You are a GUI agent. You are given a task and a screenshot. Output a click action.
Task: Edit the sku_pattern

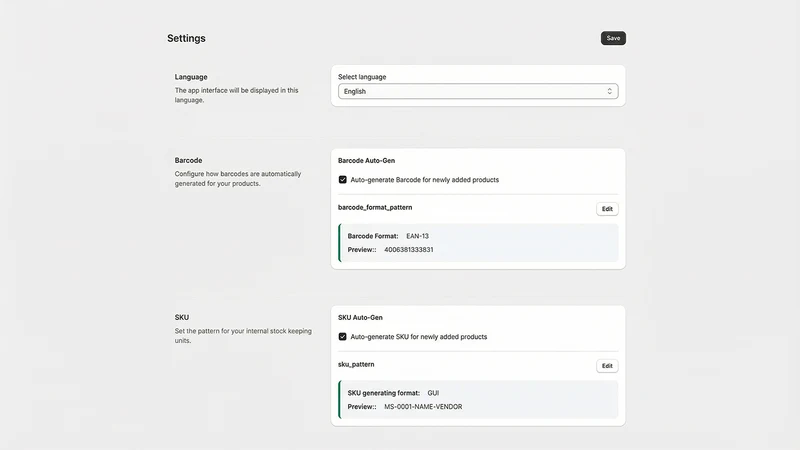coord(607,366)
